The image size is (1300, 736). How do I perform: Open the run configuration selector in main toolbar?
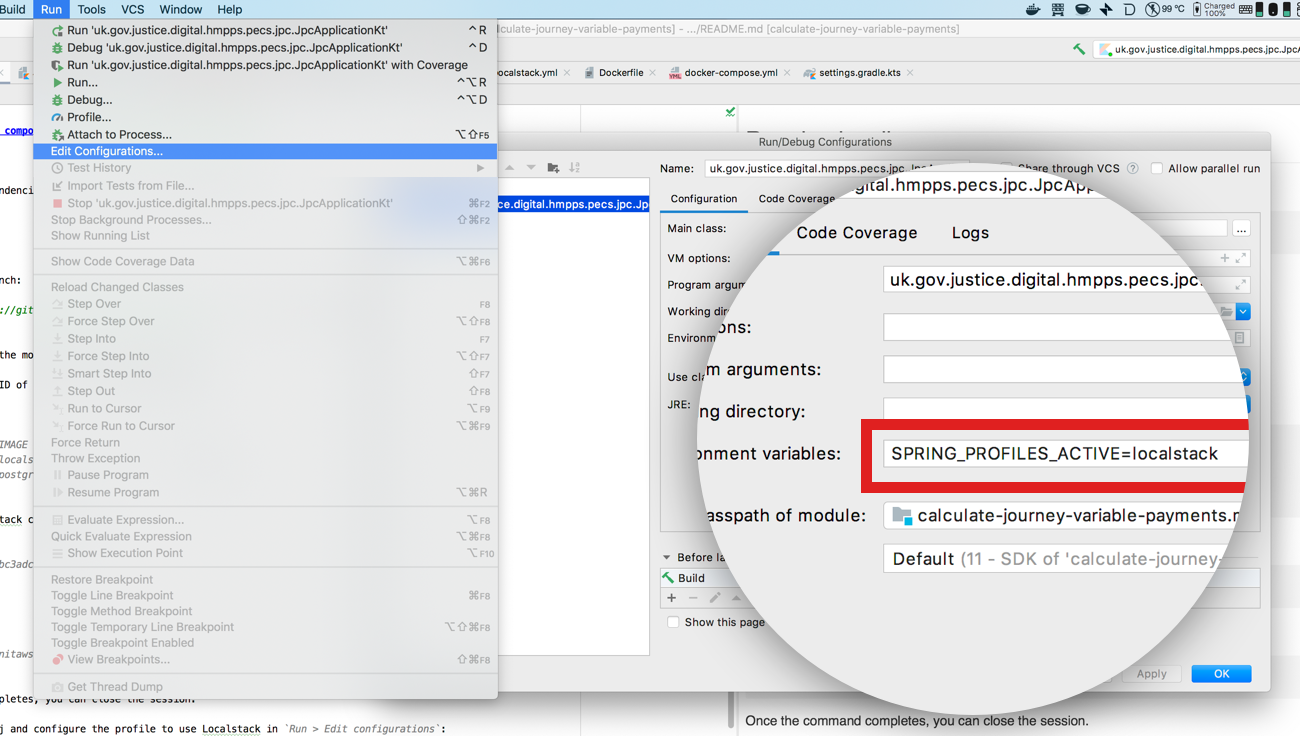(1196, 48)
